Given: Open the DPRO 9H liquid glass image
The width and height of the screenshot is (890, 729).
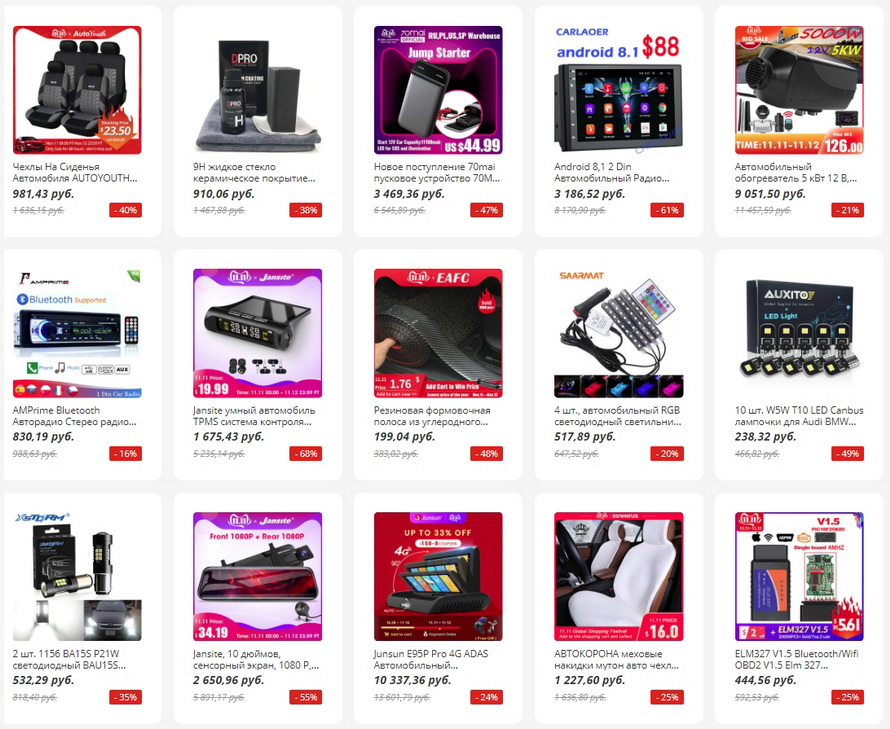Looking at the screenshot, I should click(x=258, y=90).
